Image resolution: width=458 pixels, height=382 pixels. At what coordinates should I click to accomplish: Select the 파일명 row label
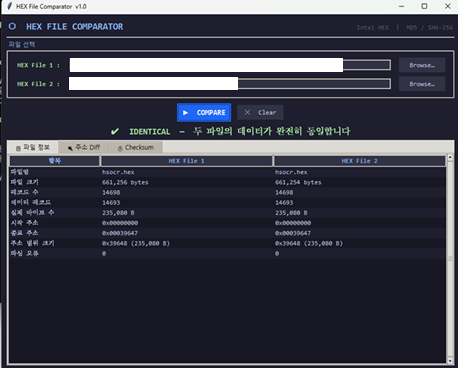click(20, 172)
